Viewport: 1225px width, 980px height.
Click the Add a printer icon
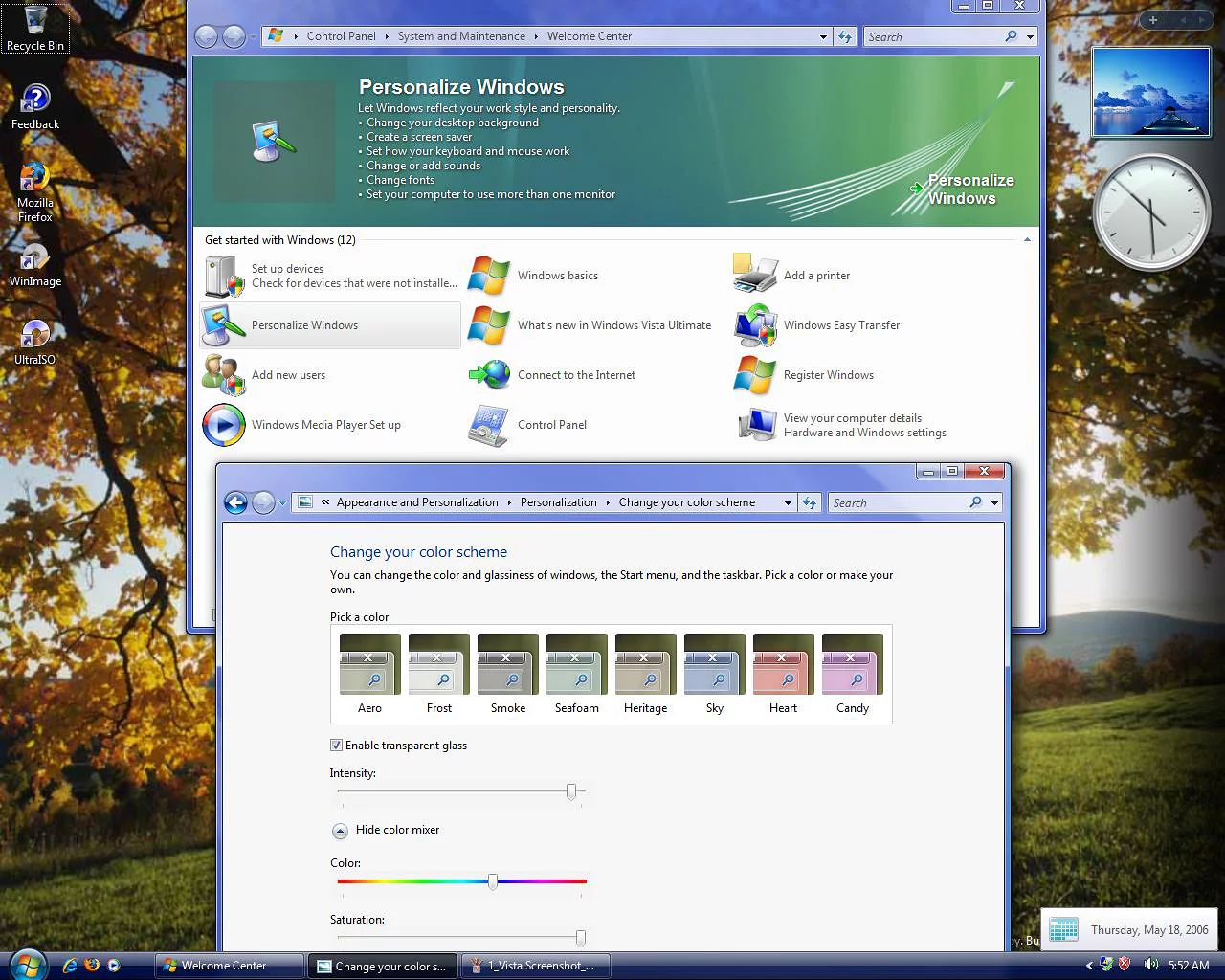755,275
